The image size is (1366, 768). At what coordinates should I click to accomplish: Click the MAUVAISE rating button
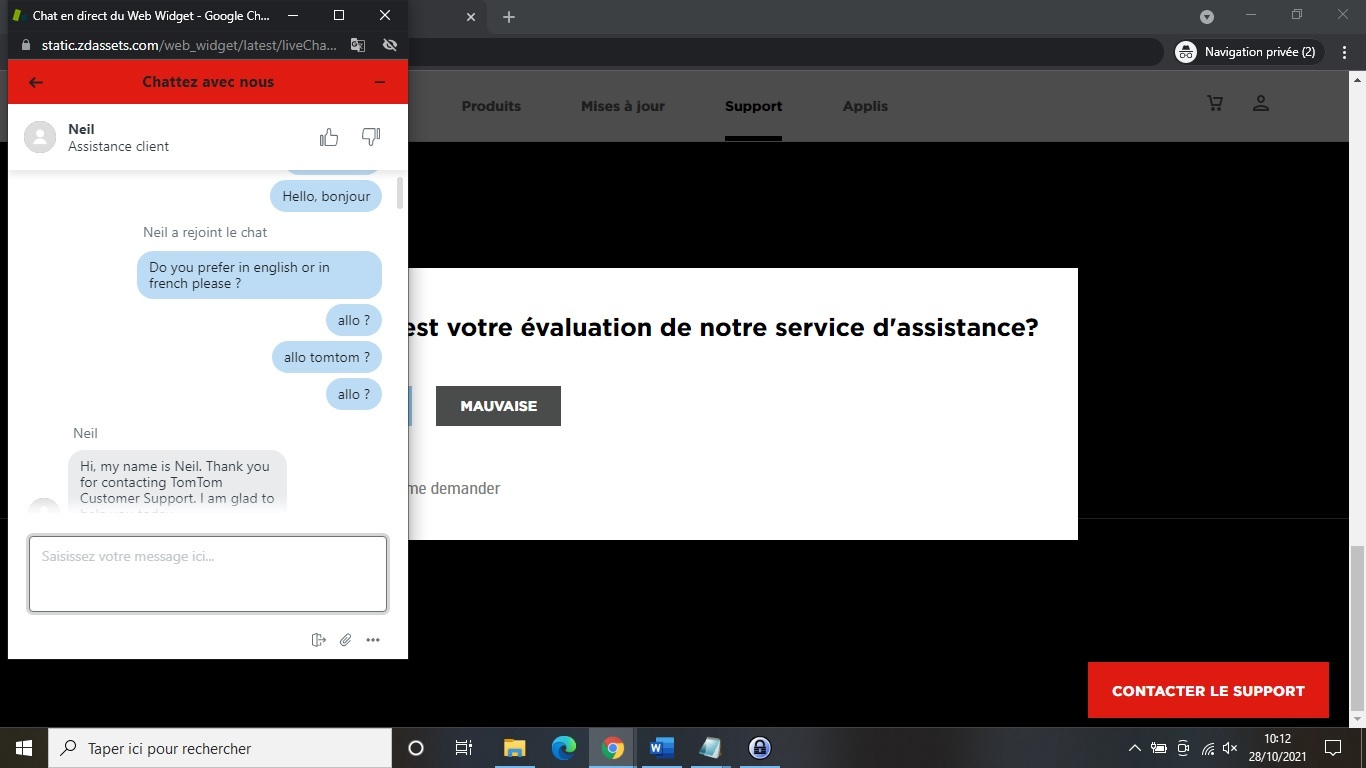(498, 406)
